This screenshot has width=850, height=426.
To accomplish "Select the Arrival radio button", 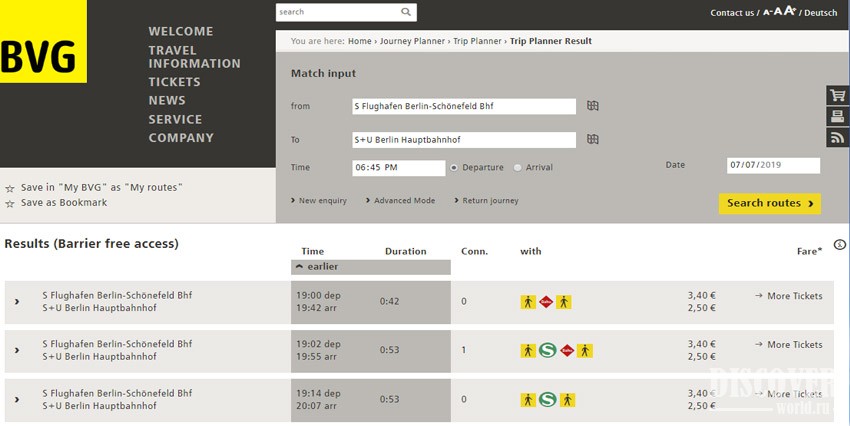I will tap(517, 167).
